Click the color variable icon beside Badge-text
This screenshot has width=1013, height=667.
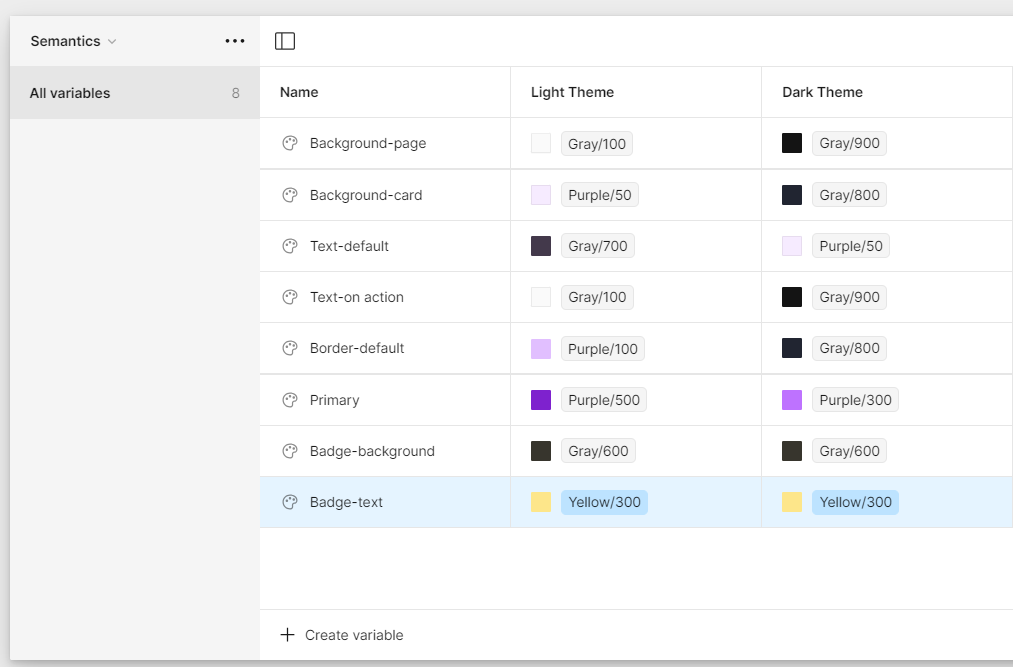coord(289,502)
